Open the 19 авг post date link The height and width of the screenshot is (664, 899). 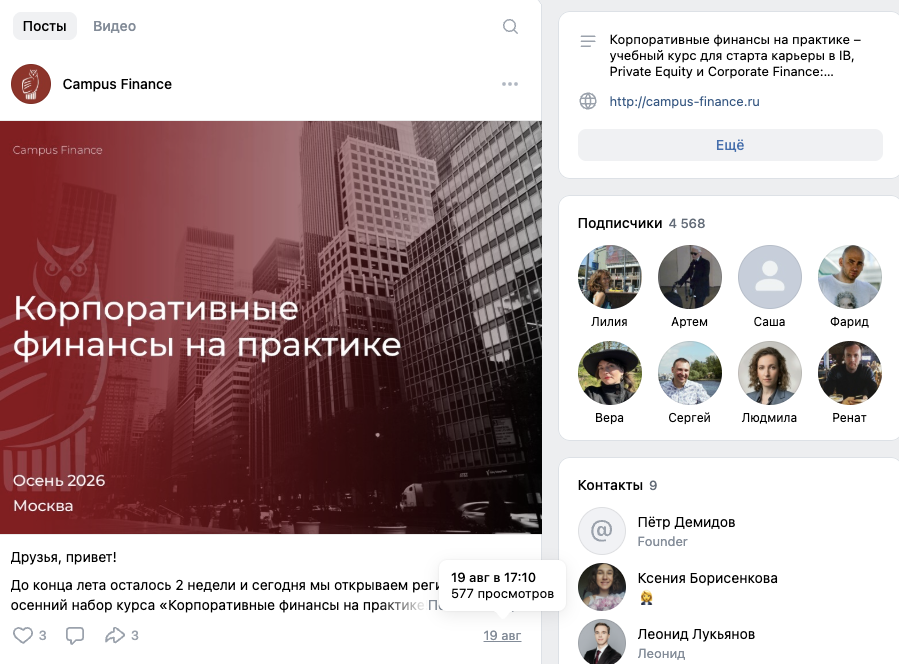(x=502, y=635)
